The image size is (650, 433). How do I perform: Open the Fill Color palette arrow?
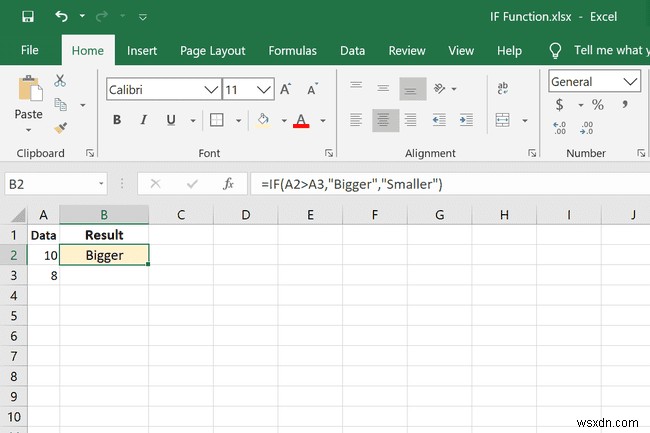(284, 121)
